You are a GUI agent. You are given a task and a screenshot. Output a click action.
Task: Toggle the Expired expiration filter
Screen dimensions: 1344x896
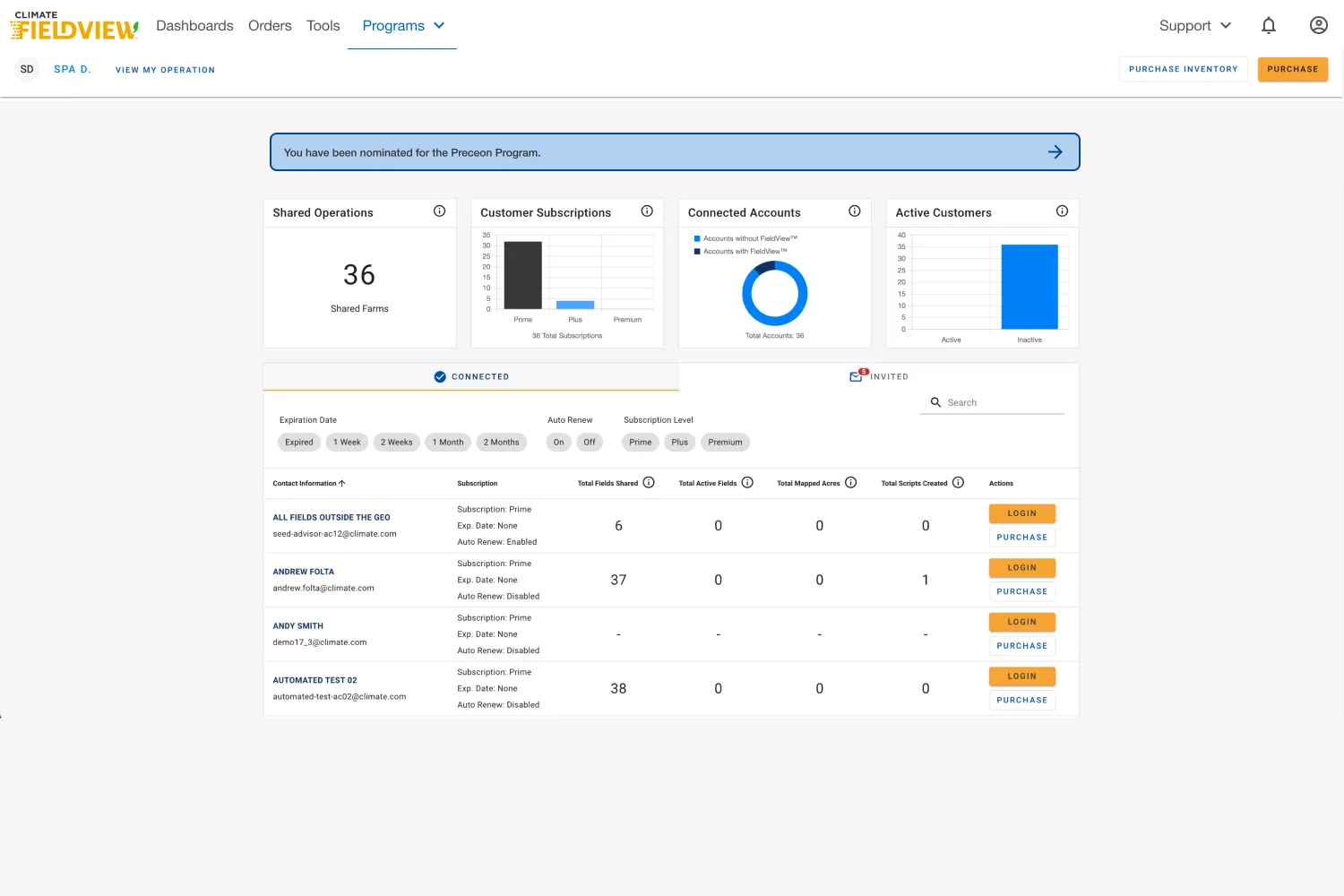pos(299,443)
